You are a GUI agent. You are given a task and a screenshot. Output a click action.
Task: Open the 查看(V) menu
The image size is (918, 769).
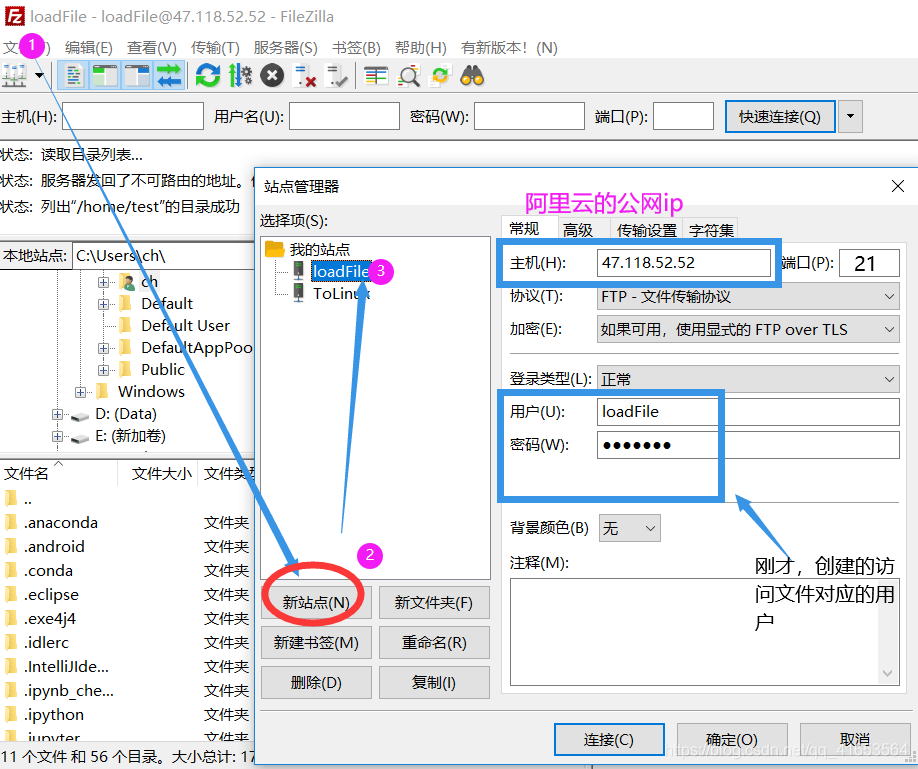(x=152, y=47)
